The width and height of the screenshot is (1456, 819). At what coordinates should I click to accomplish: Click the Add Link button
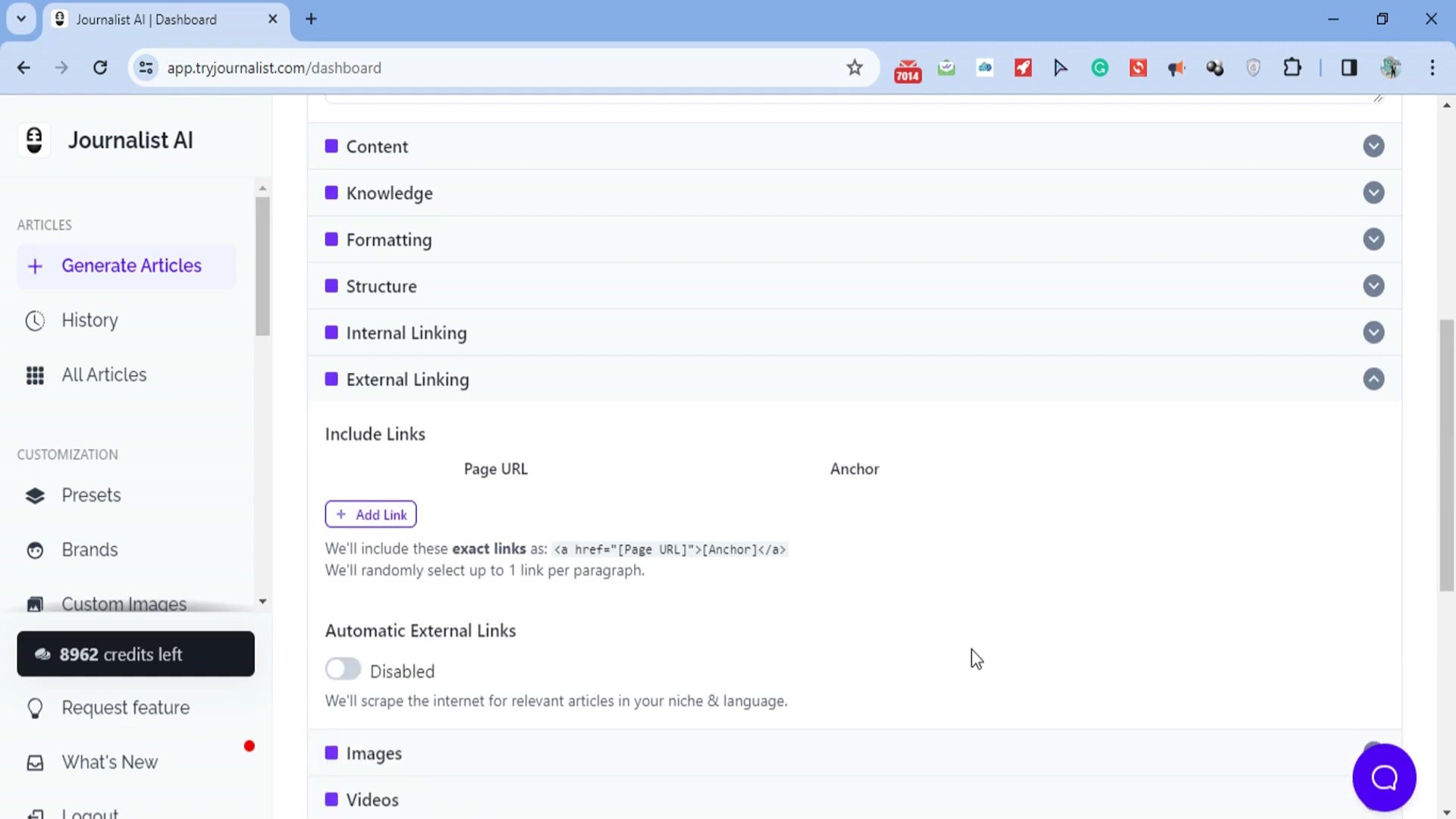click(371, 515)
